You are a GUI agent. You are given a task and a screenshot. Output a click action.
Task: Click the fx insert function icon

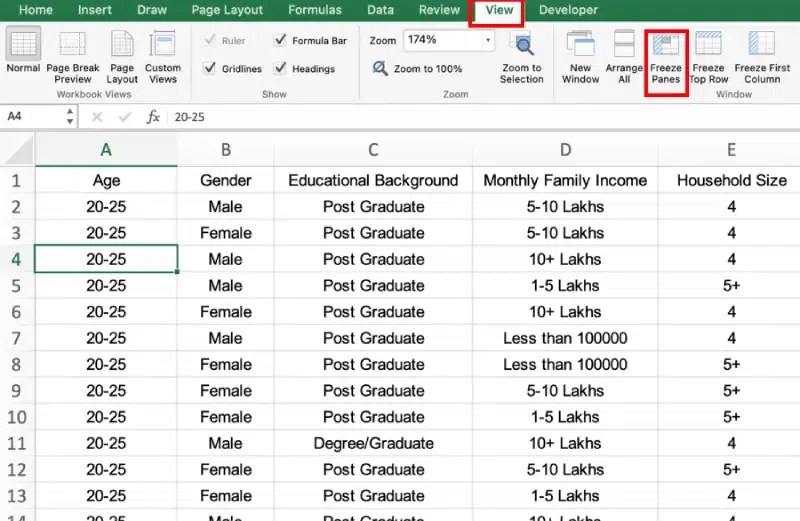(153, 117)
